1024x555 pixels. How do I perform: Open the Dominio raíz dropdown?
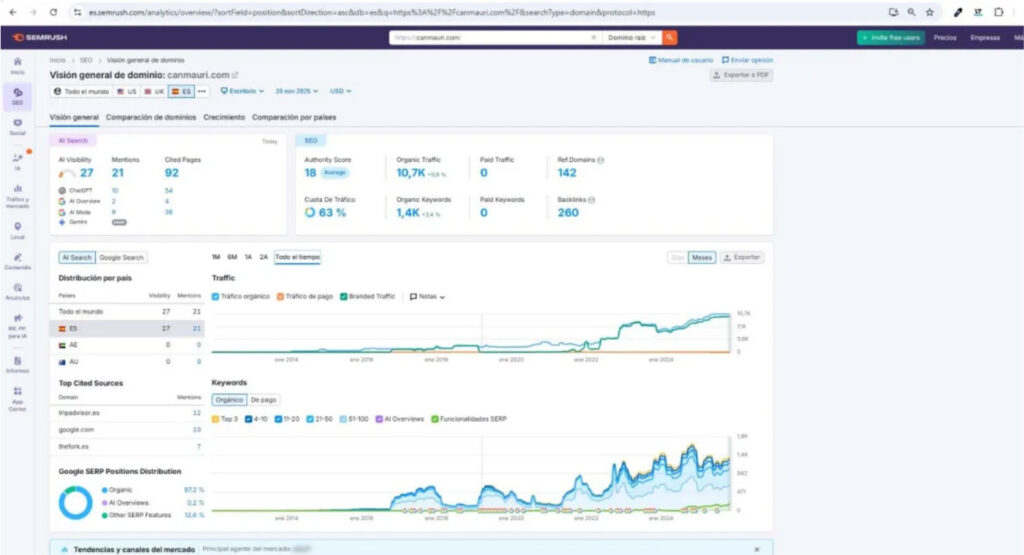click(632, 37)
